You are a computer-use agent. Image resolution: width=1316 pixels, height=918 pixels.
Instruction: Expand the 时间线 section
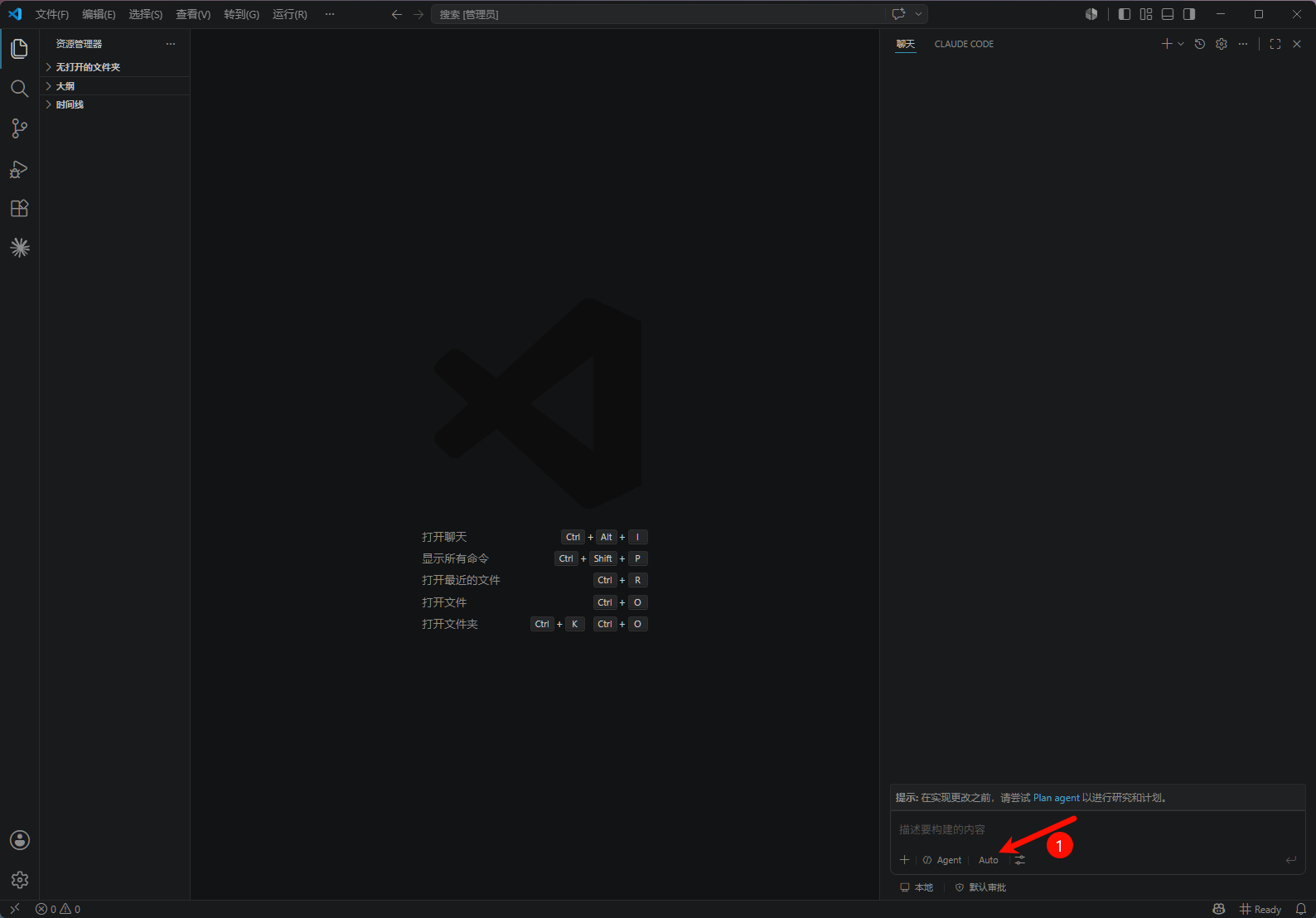(x=115, y=104)
